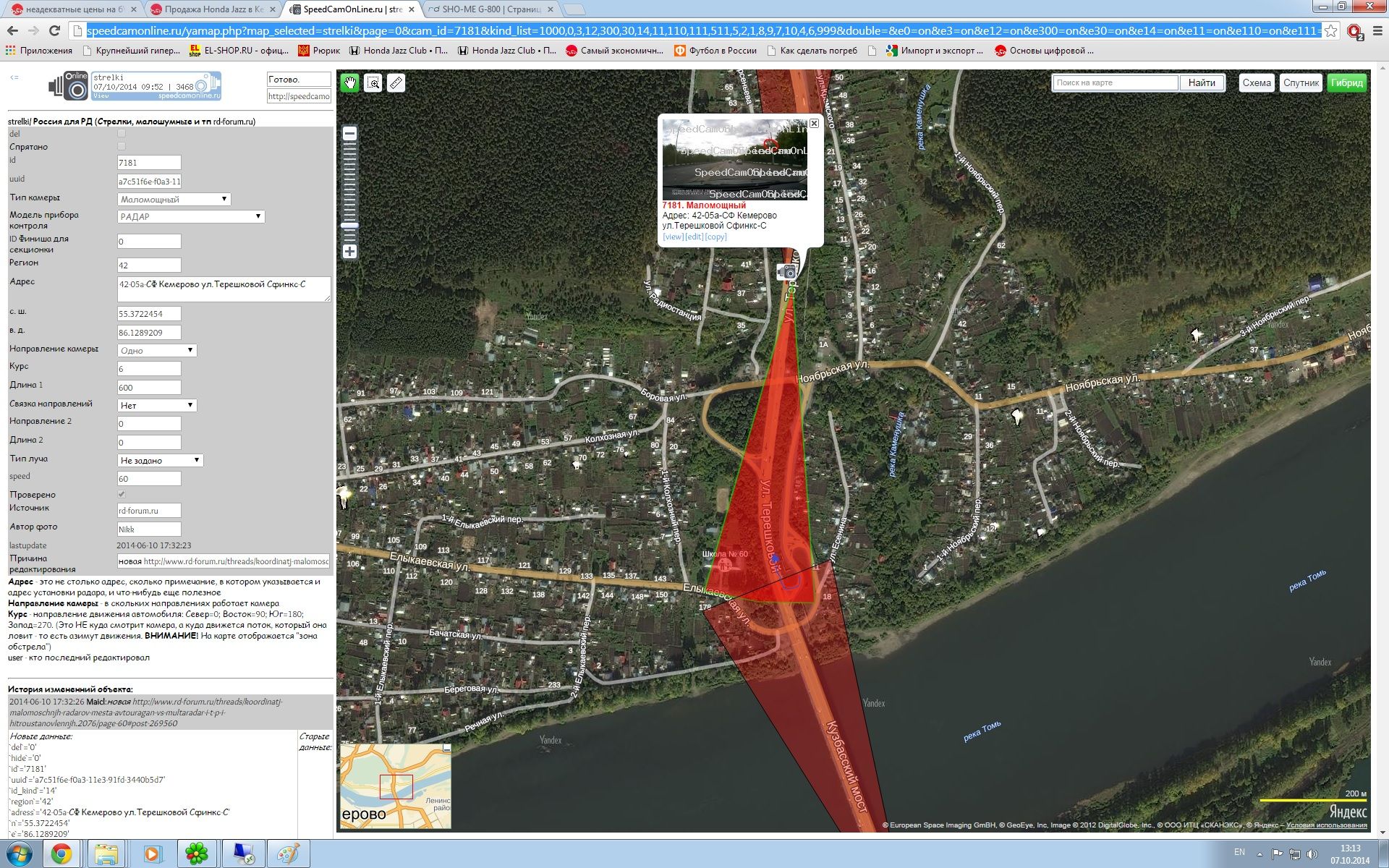Select the hand pan tool on map
Screen dimensions: 1389x868
(350, 83)
